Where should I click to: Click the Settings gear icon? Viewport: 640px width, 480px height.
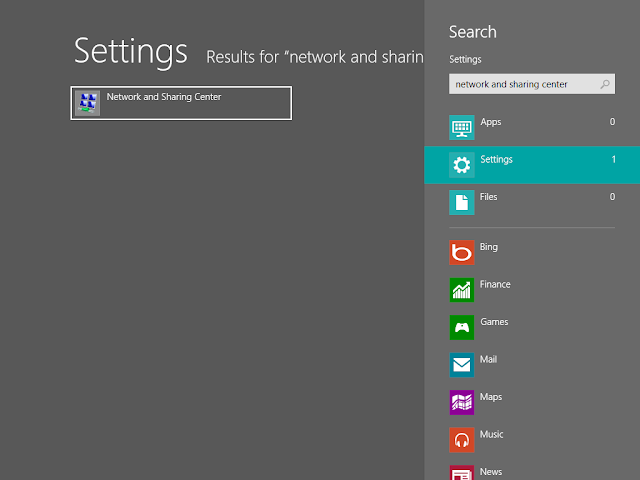[462, 165]
